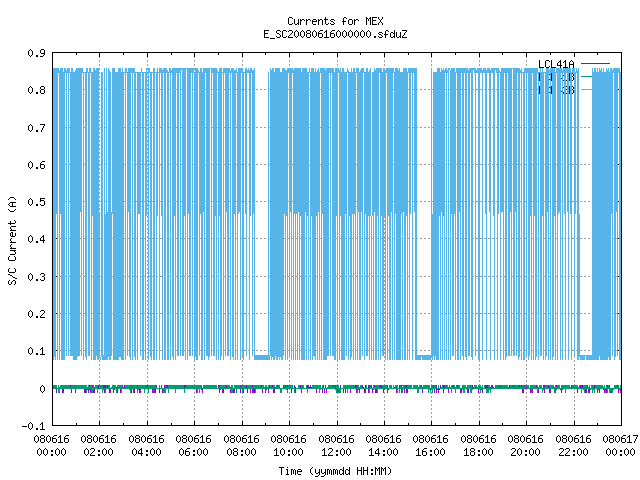Click the x-axis label '080617 00:00'

[620, 446]
